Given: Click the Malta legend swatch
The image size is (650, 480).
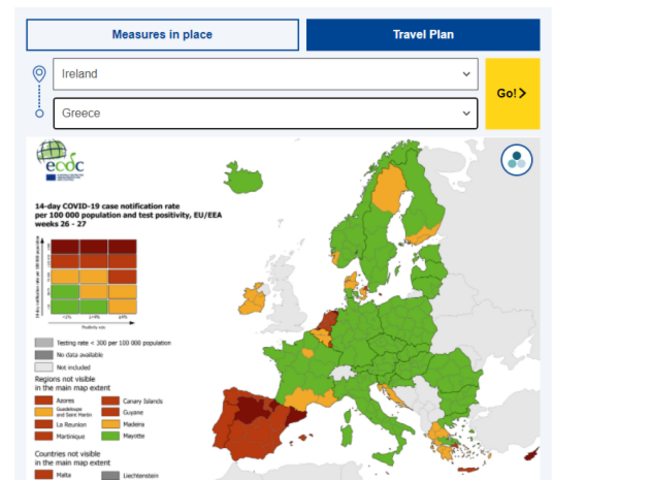Looking at the screenshot, I should 44,475.
